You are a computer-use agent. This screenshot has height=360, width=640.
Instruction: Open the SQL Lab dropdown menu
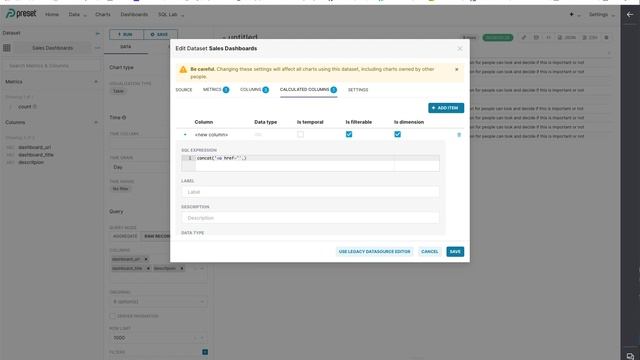click(171, 14)
